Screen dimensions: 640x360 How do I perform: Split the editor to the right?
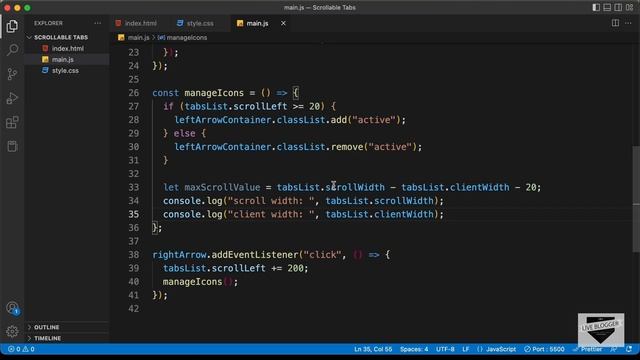(615, 23)
